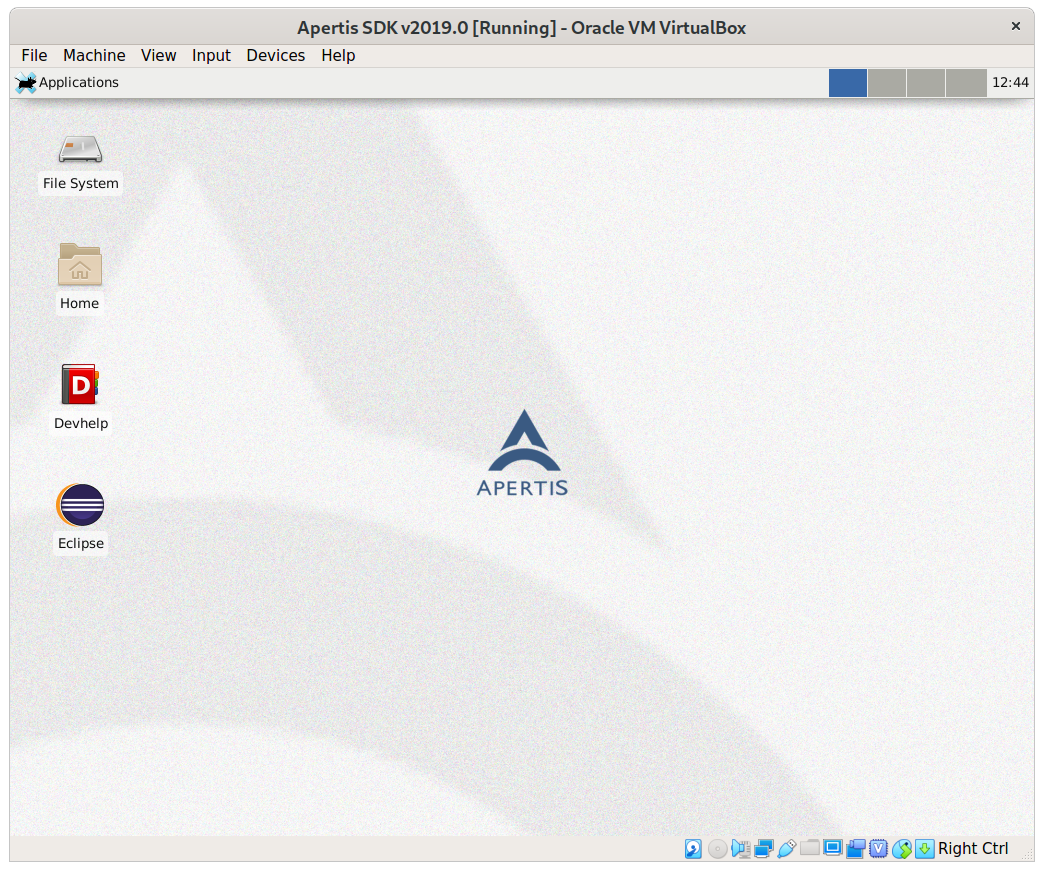The height and width of the screenshot is (871, 1044).
Task: Click the display settings status icon
Action: click(832, 848)
